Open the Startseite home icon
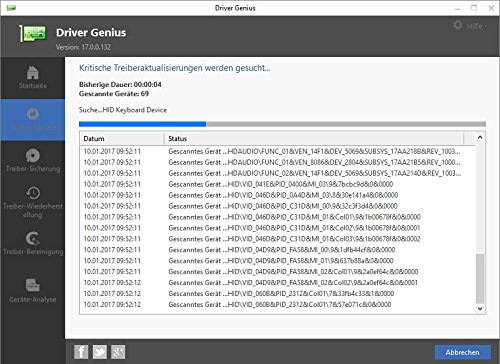Image resolution: width=500 pixels, height=364 pixels. tap(32, 73)
